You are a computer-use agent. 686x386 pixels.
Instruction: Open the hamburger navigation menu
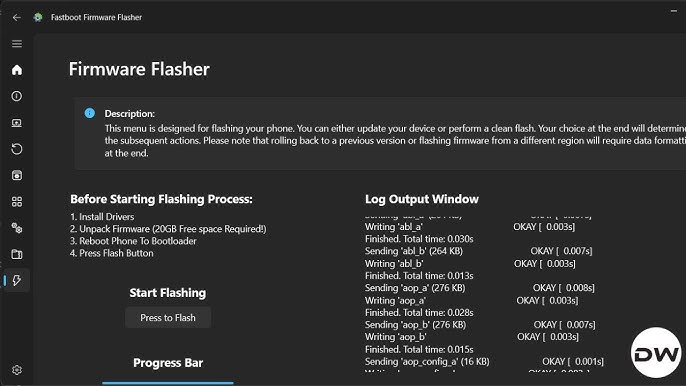point(17,44)
